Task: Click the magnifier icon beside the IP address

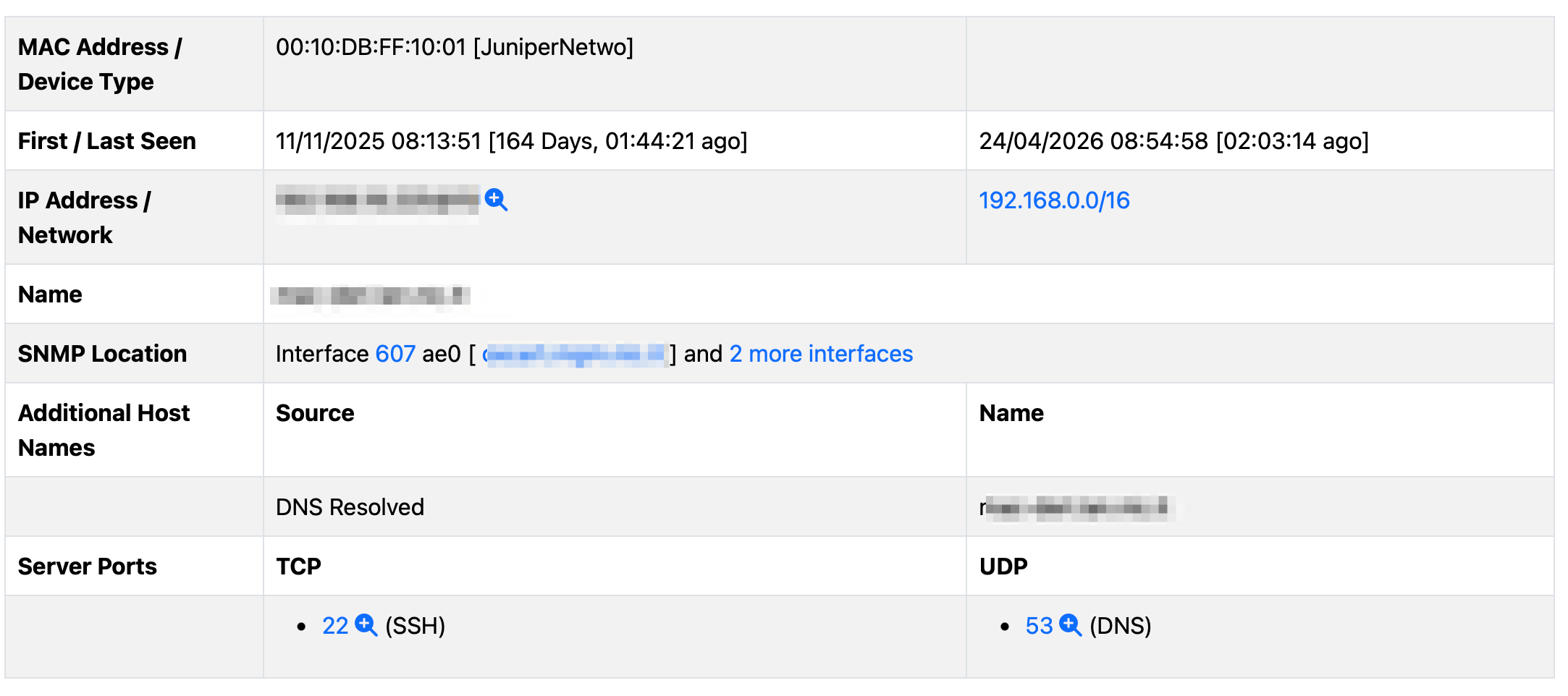Action: click(496, 200)
